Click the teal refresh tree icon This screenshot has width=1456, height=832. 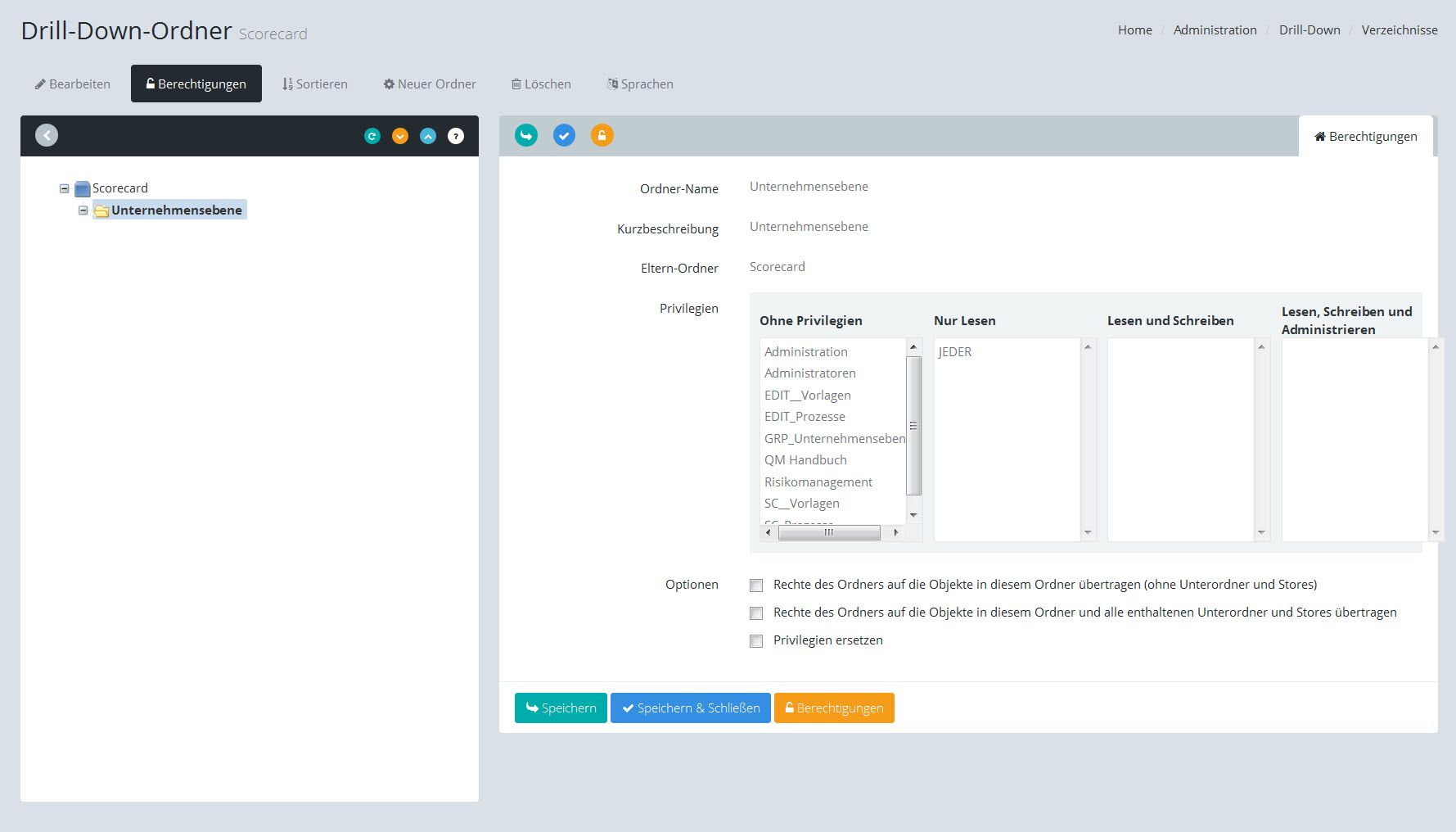coord(372,136)
